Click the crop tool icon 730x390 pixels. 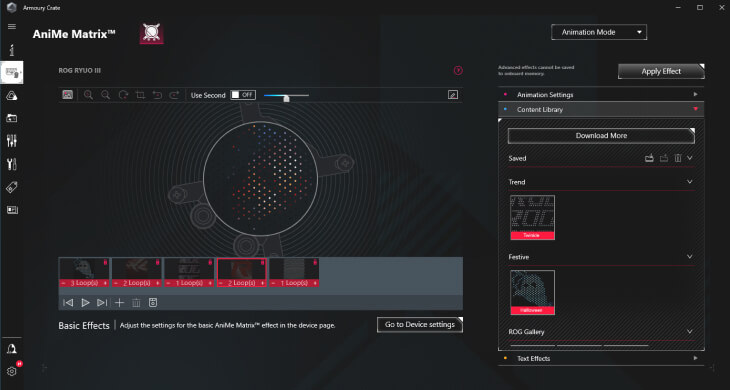pyautogui.click(x=140, y=95)
